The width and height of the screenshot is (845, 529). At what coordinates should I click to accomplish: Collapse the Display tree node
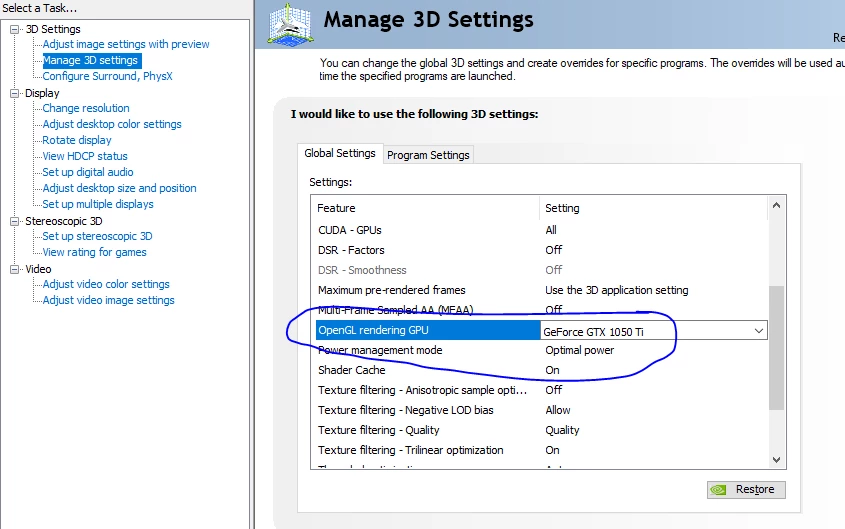(x=15, y=93)
